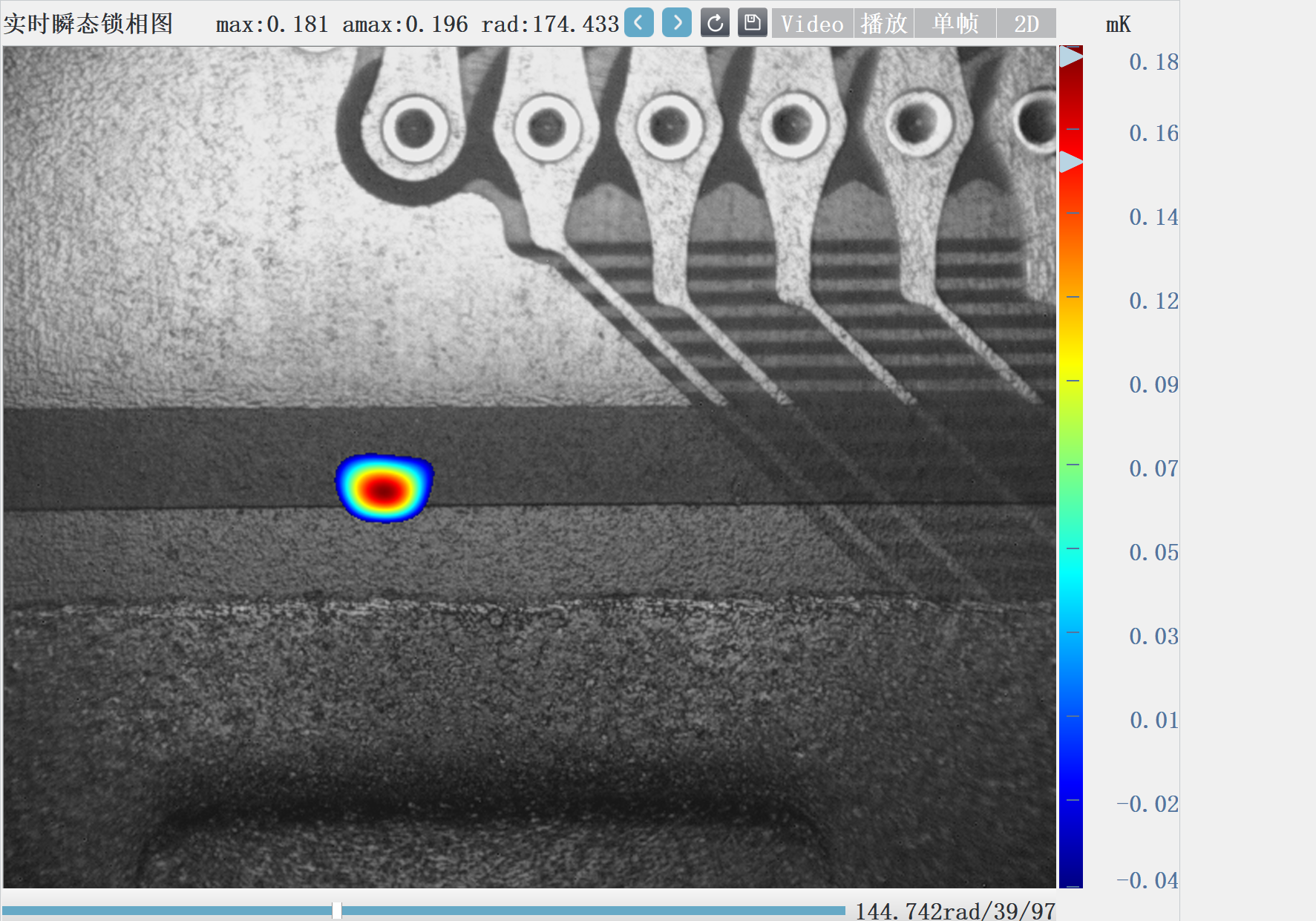Select the lower colorbar range marker near 0.16
The height and width of the screenshot is (921, 1316).
coord(1070,162)
